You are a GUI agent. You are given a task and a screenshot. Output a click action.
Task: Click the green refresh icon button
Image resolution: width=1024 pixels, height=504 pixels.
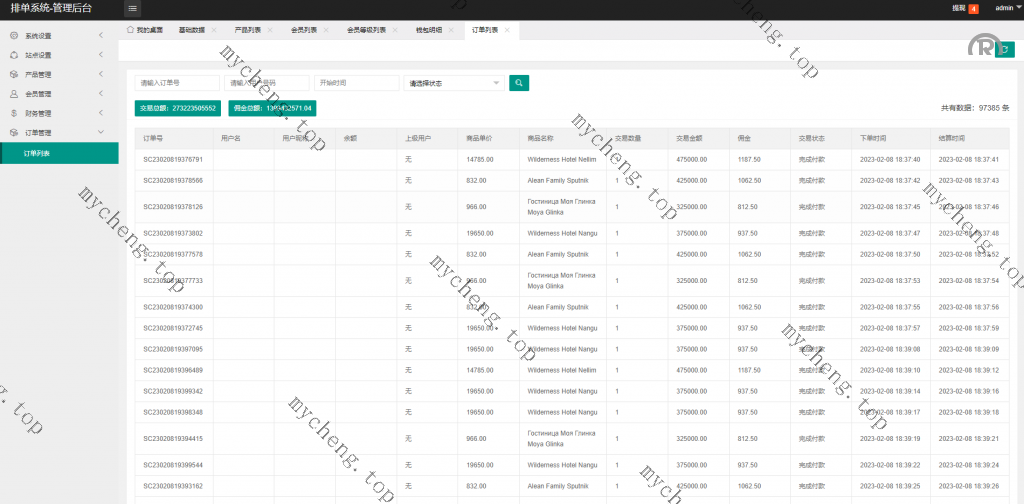click(x=1005, y=48)
